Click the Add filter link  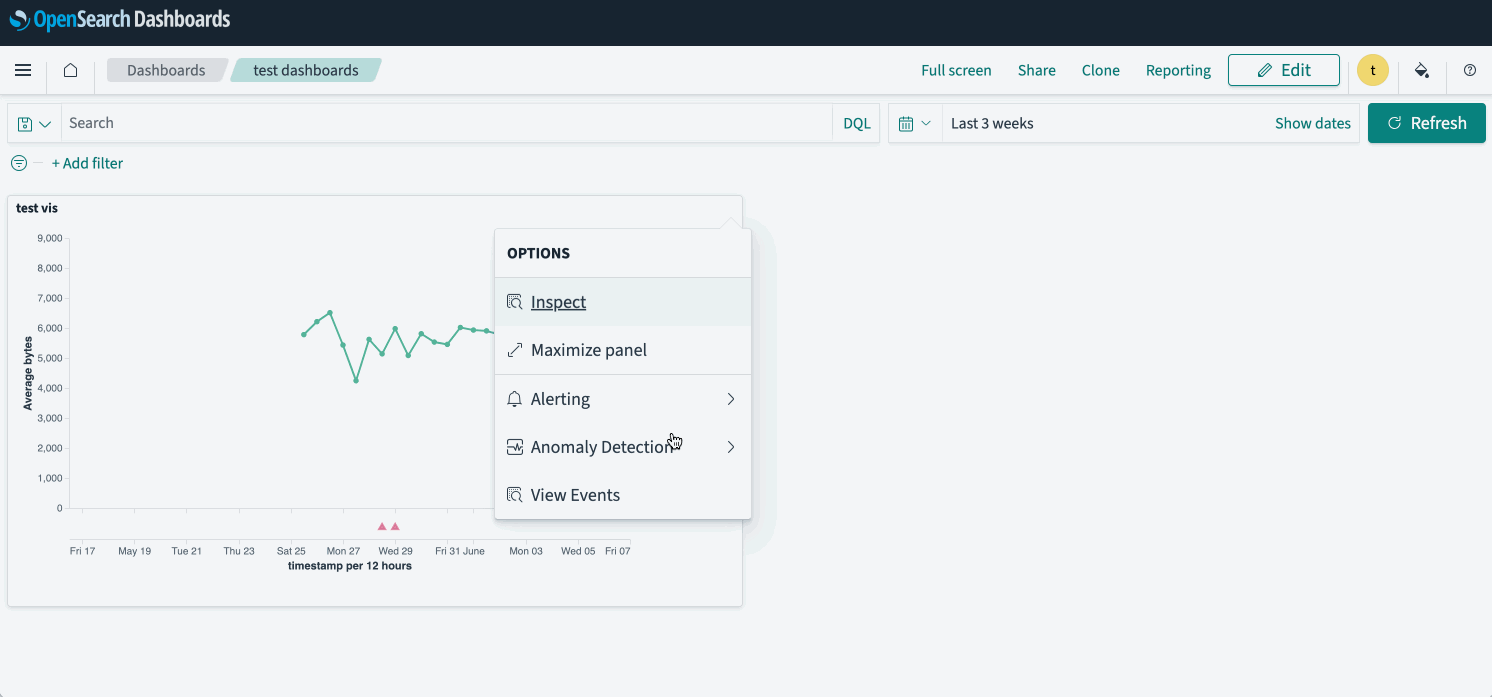click(88, 162)
